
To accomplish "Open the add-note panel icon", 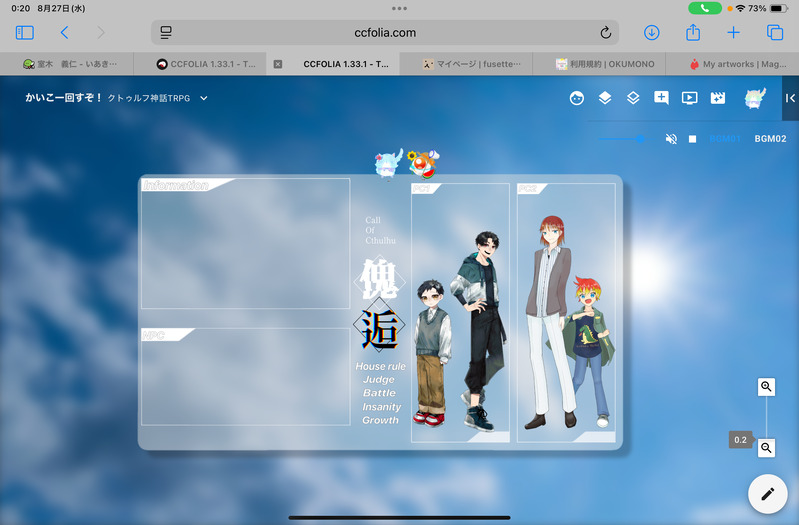I will pyautogui.click(x=661, y=98).
